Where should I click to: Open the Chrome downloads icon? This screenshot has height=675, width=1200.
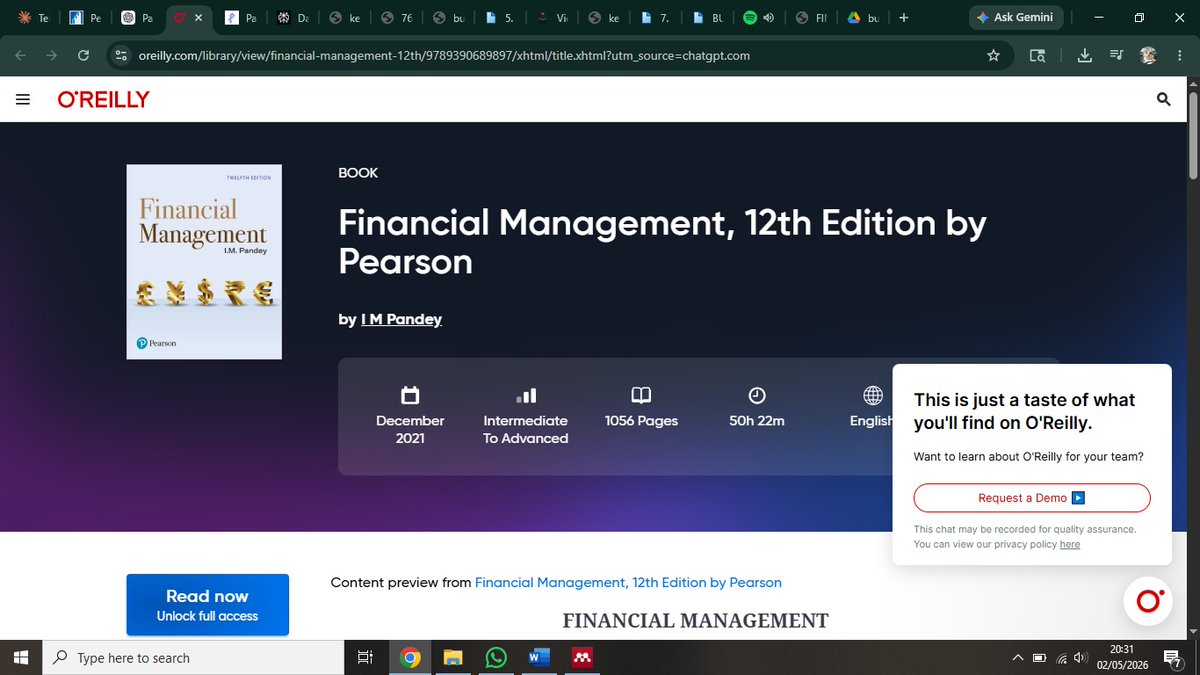coord(1085,56)
